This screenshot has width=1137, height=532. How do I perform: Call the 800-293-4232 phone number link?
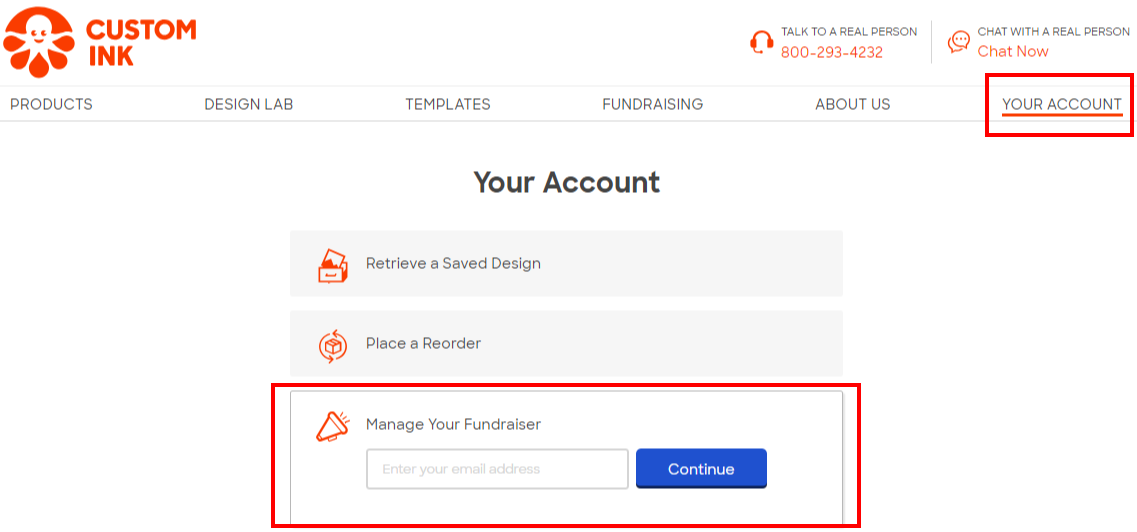[x=831, y=52]
